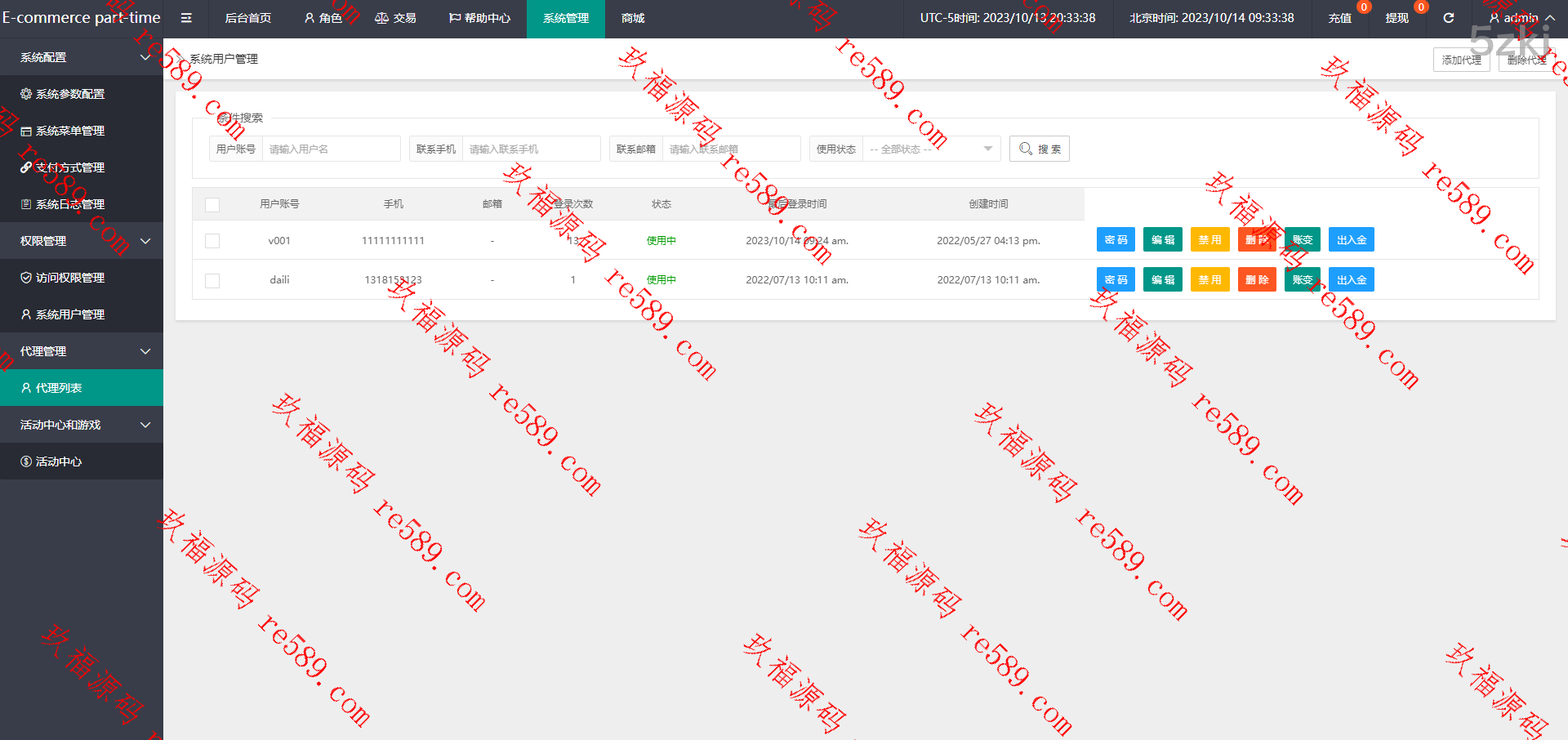Click the 帮助中心 flag icon
The width and height of the screenshot is (1568, 740).
[454, 18]
